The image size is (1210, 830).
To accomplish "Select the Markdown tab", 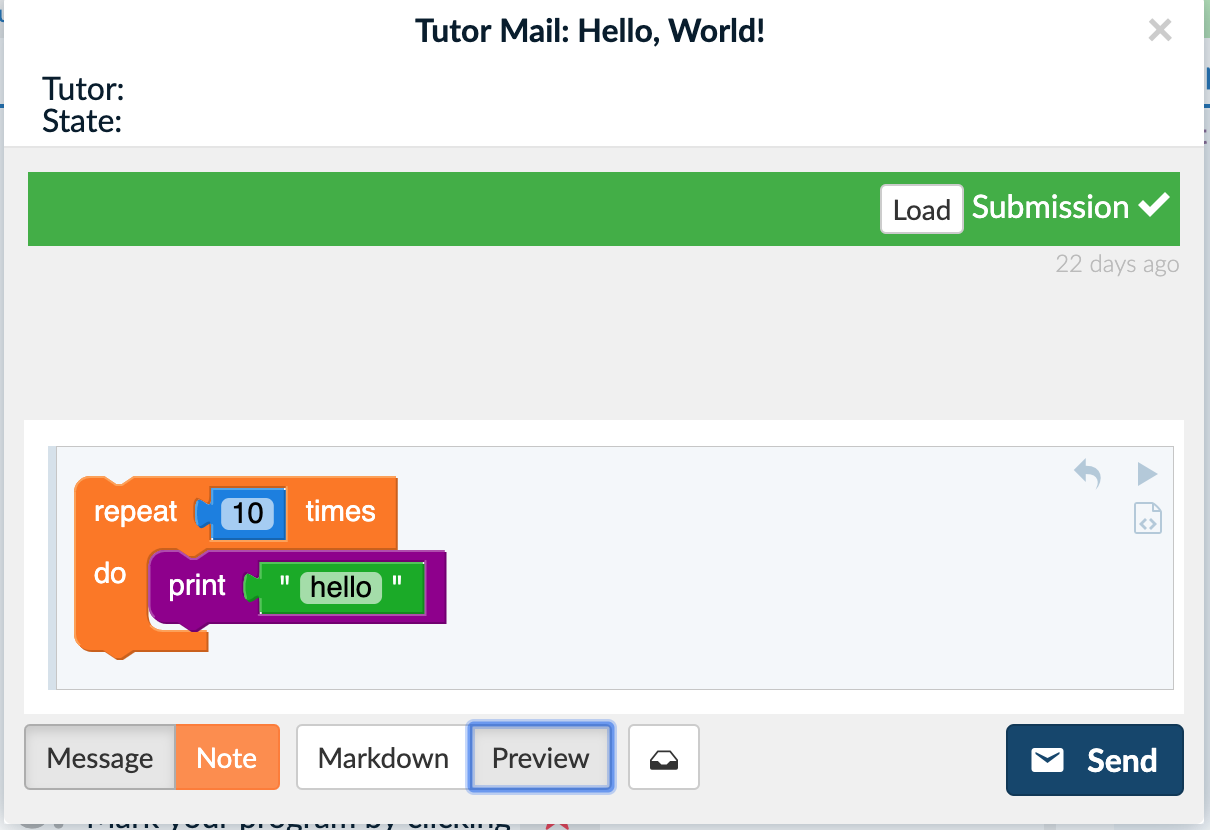I will [x=381, y=757].
